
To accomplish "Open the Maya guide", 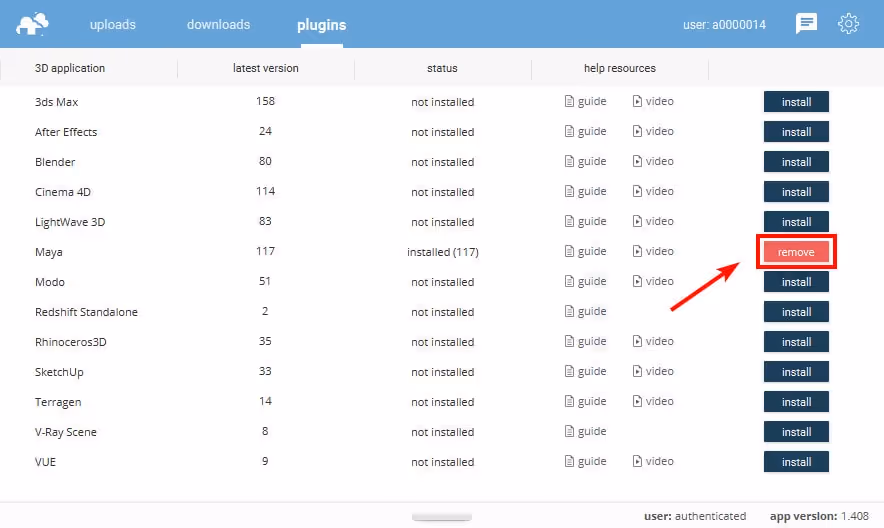I will click(x=585, y=251).
